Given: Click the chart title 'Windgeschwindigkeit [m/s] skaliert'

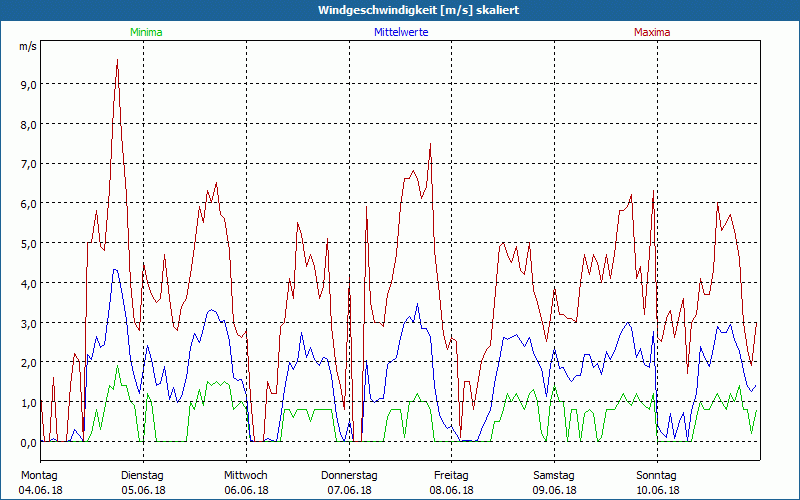Looking at the screenshot, I should [418, 10].
